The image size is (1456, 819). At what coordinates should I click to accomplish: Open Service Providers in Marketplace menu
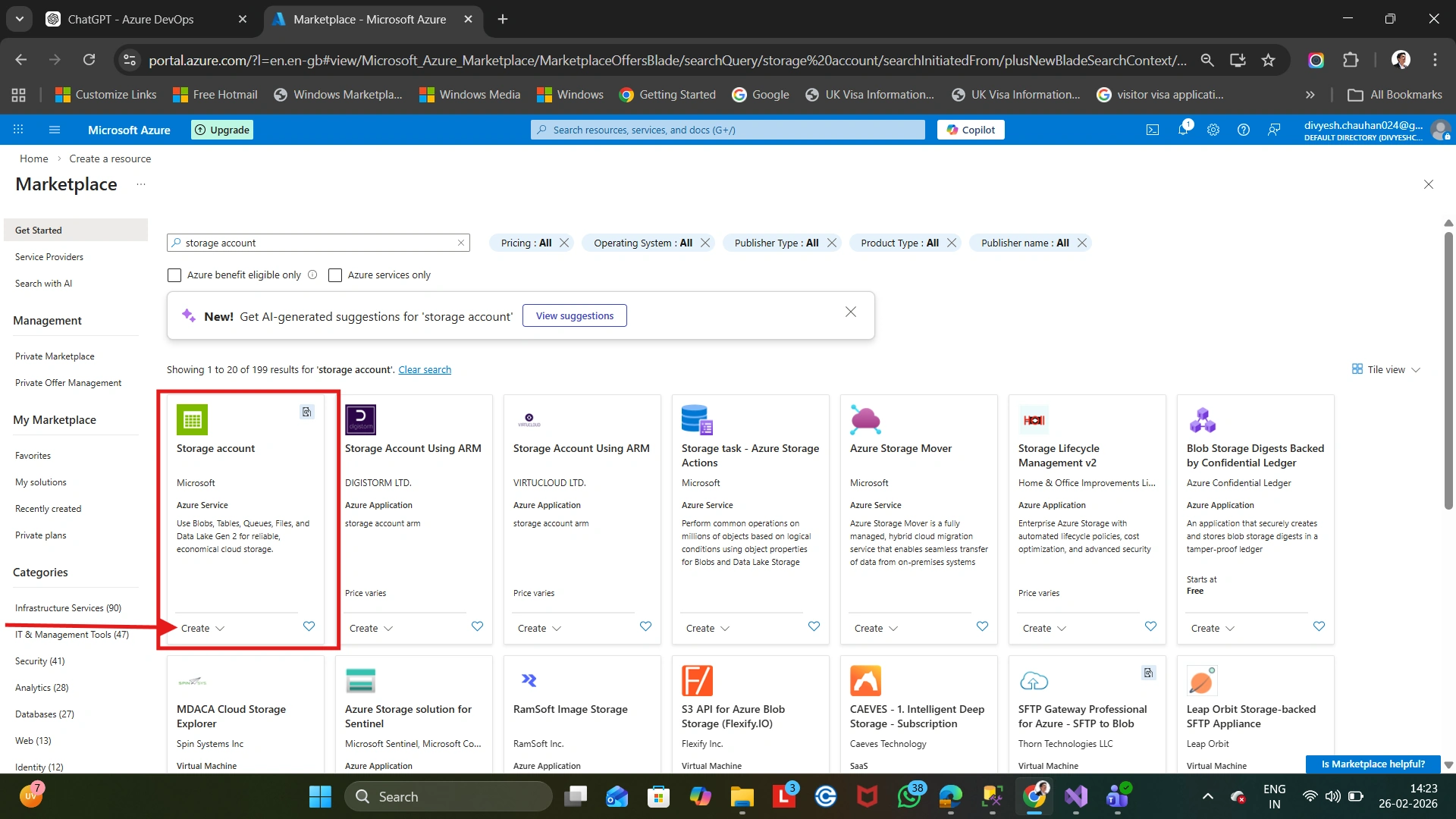[49, 256]
